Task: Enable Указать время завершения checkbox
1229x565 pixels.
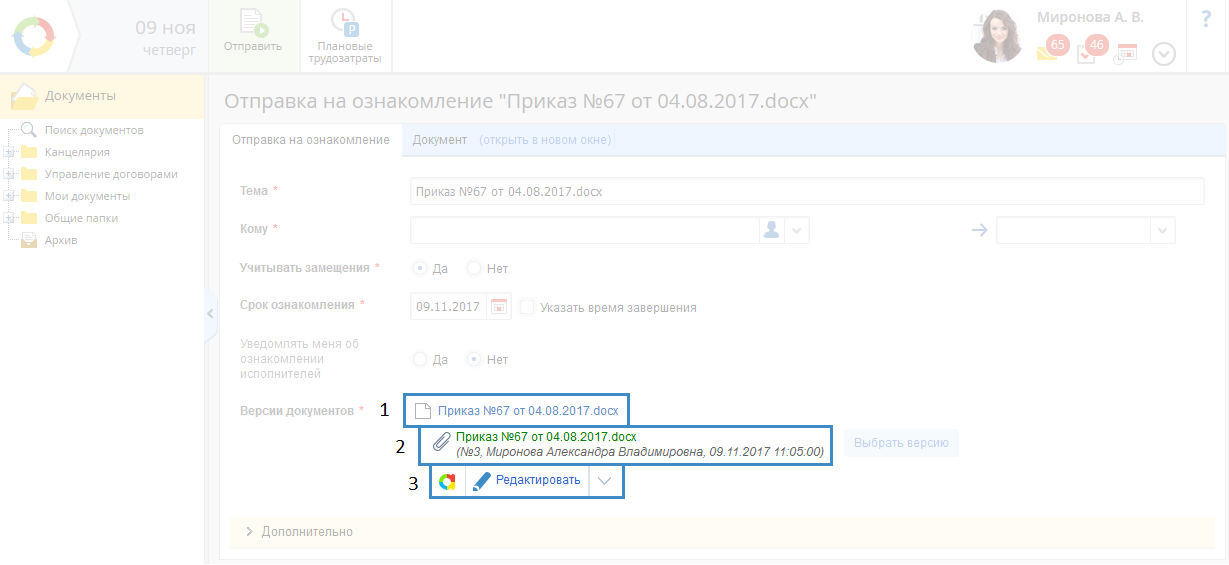Action: (528, 307)
